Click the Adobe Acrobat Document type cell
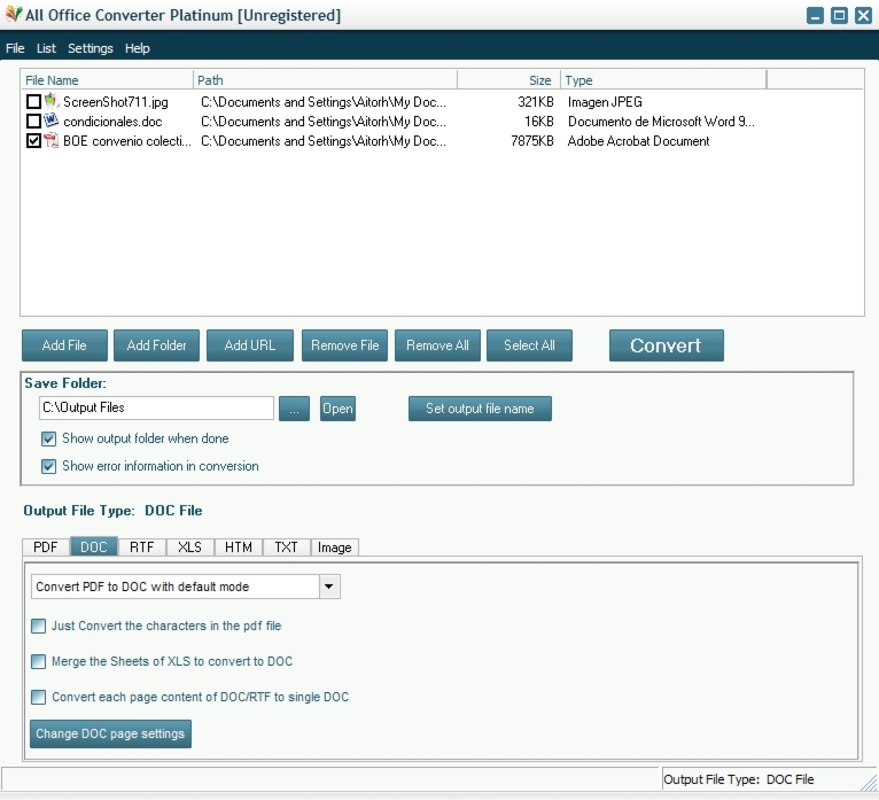The height and width of the screenshot is (800, 879). coord(639,141)
